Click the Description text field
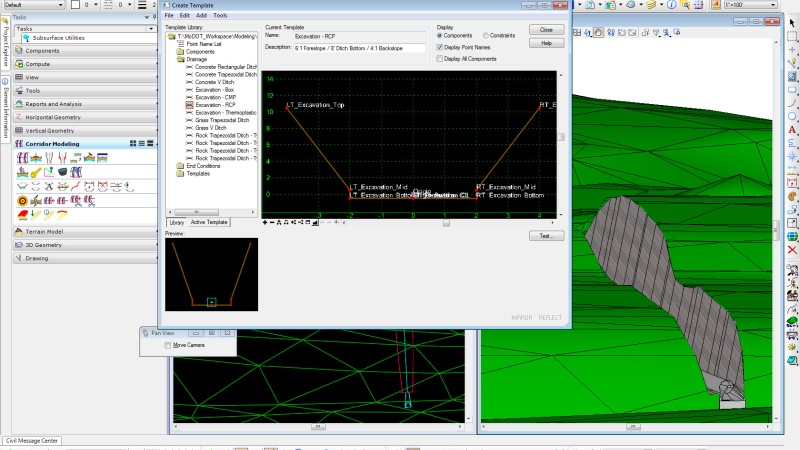800x450 pixels. pyautogui.click(x=360, y=48)
